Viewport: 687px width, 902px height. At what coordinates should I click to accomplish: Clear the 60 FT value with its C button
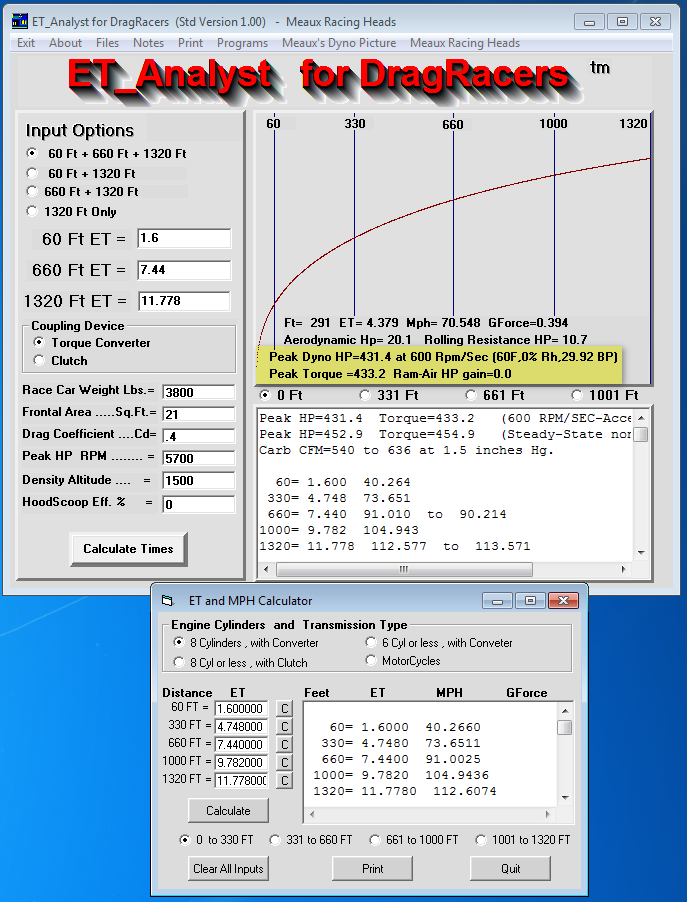pyautogui.click(x=284, y=708)
